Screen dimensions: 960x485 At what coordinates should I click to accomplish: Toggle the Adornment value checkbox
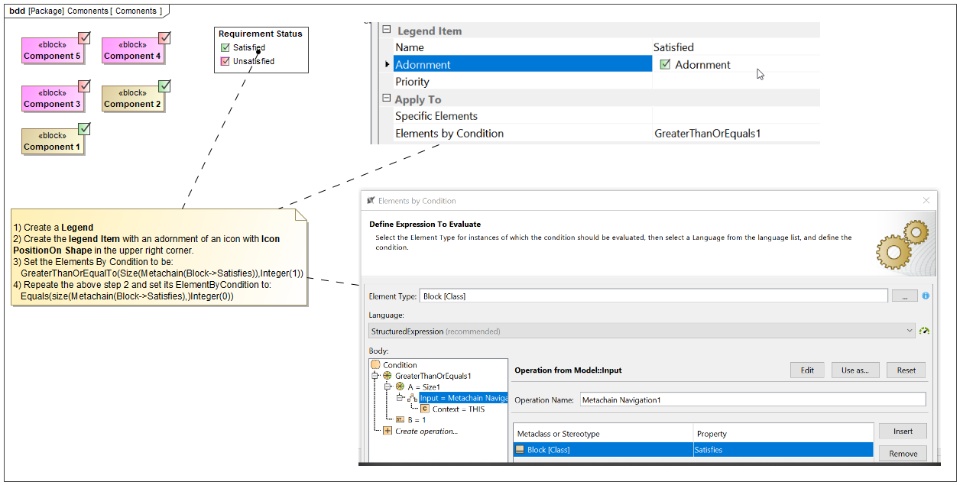(x=665, y=65)
